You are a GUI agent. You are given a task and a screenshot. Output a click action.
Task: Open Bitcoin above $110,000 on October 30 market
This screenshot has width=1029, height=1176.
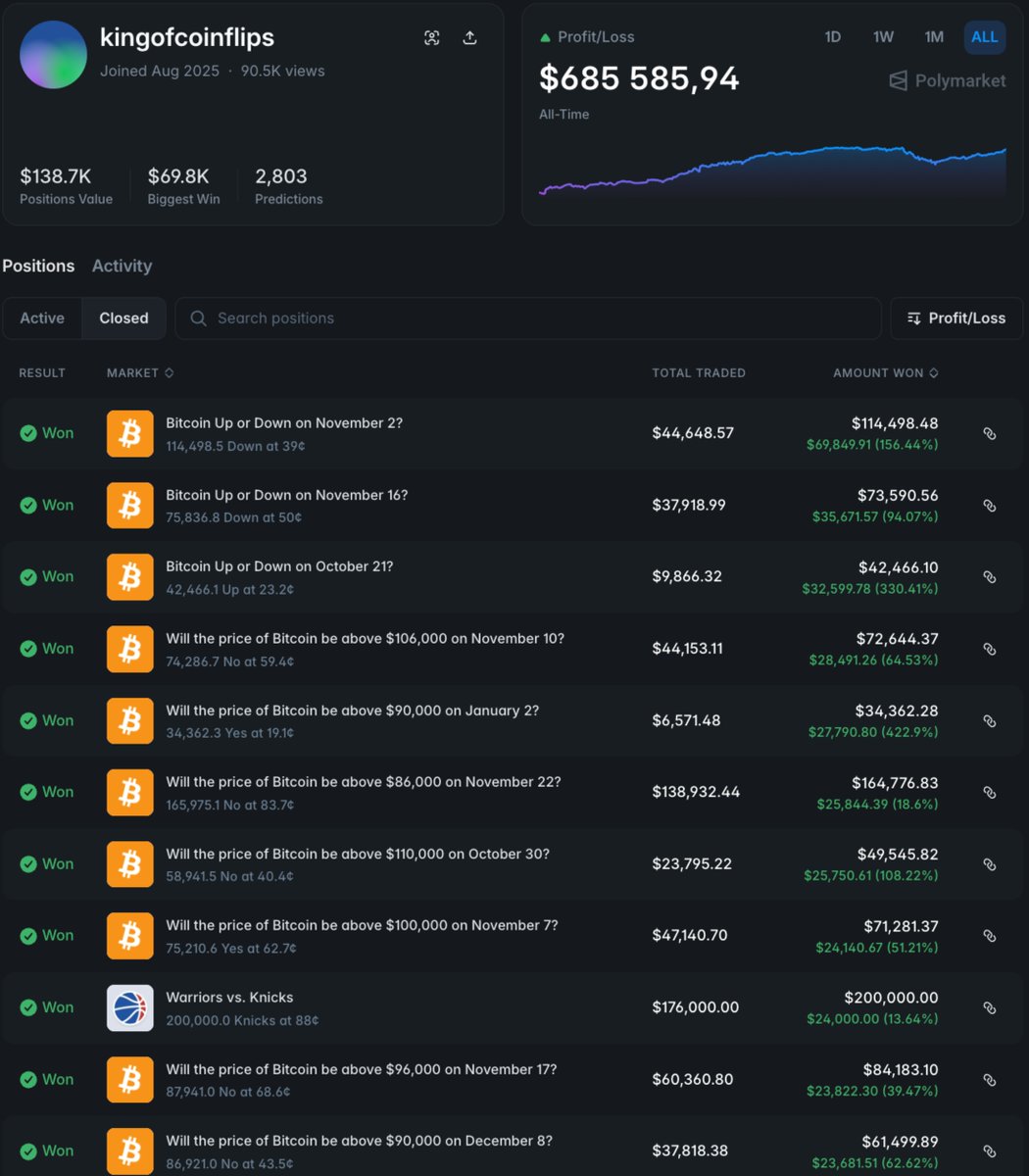[x=358, y=854]
